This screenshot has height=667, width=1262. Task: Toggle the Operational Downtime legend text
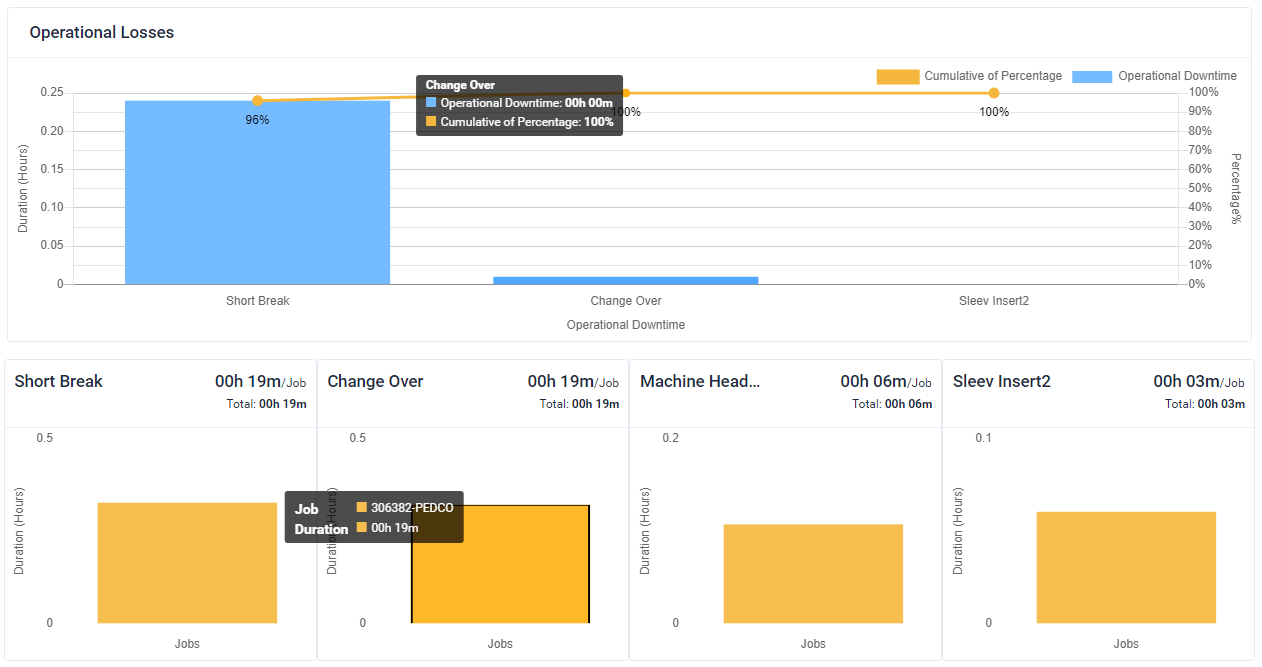(1177, 76)
